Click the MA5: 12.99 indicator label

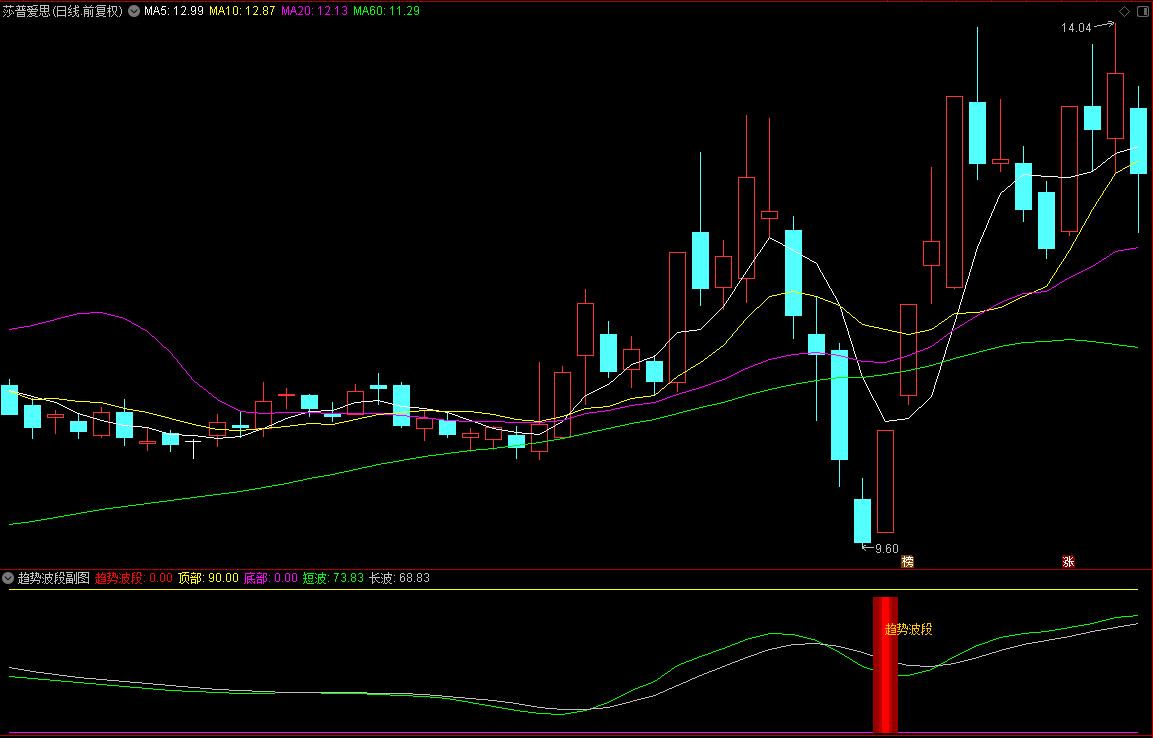174,11
